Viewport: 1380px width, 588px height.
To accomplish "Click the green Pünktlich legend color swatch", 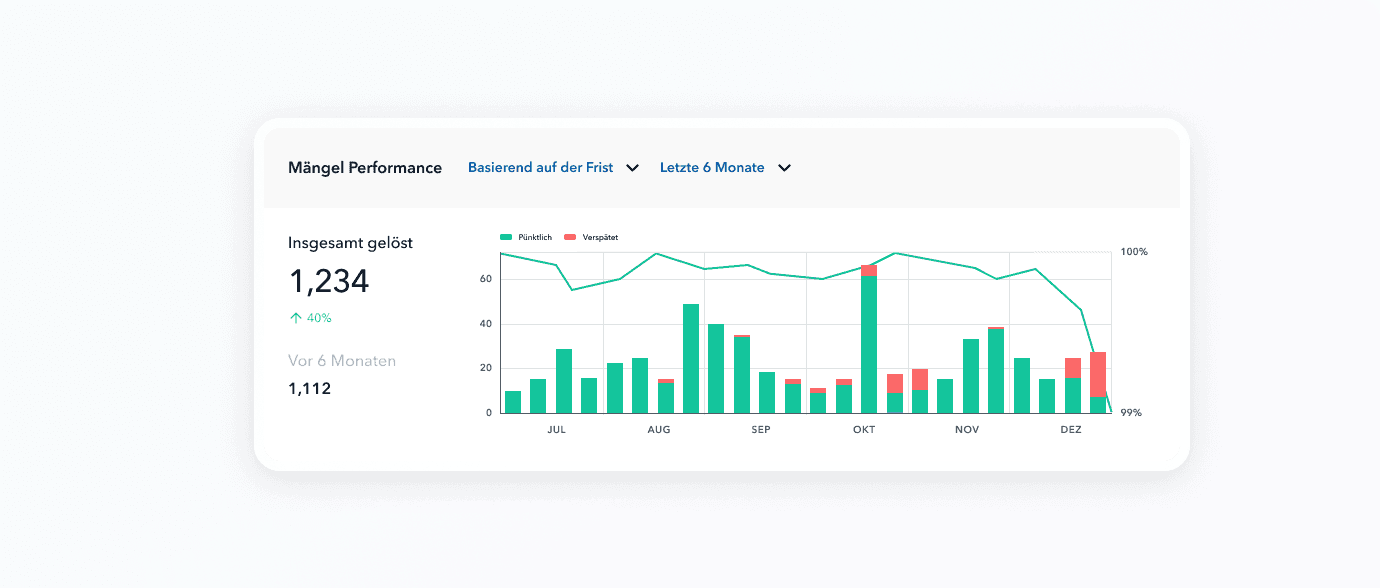I will pyautogui.click(x=506, y=237).
